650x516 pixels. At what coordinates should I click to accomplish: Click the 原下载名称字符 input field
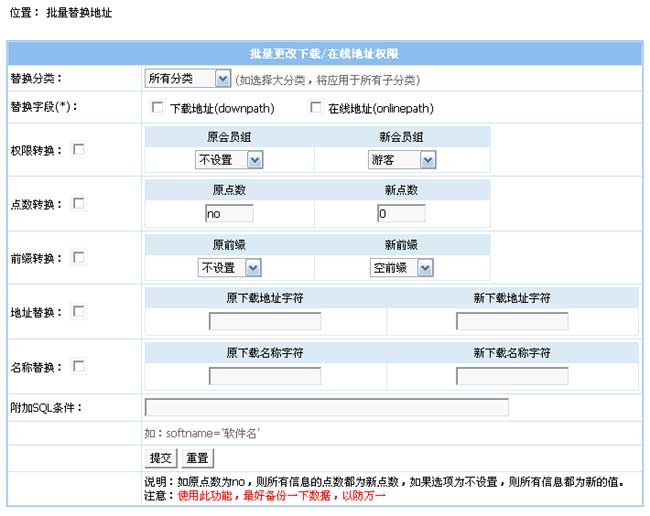[x=265, y=376]
